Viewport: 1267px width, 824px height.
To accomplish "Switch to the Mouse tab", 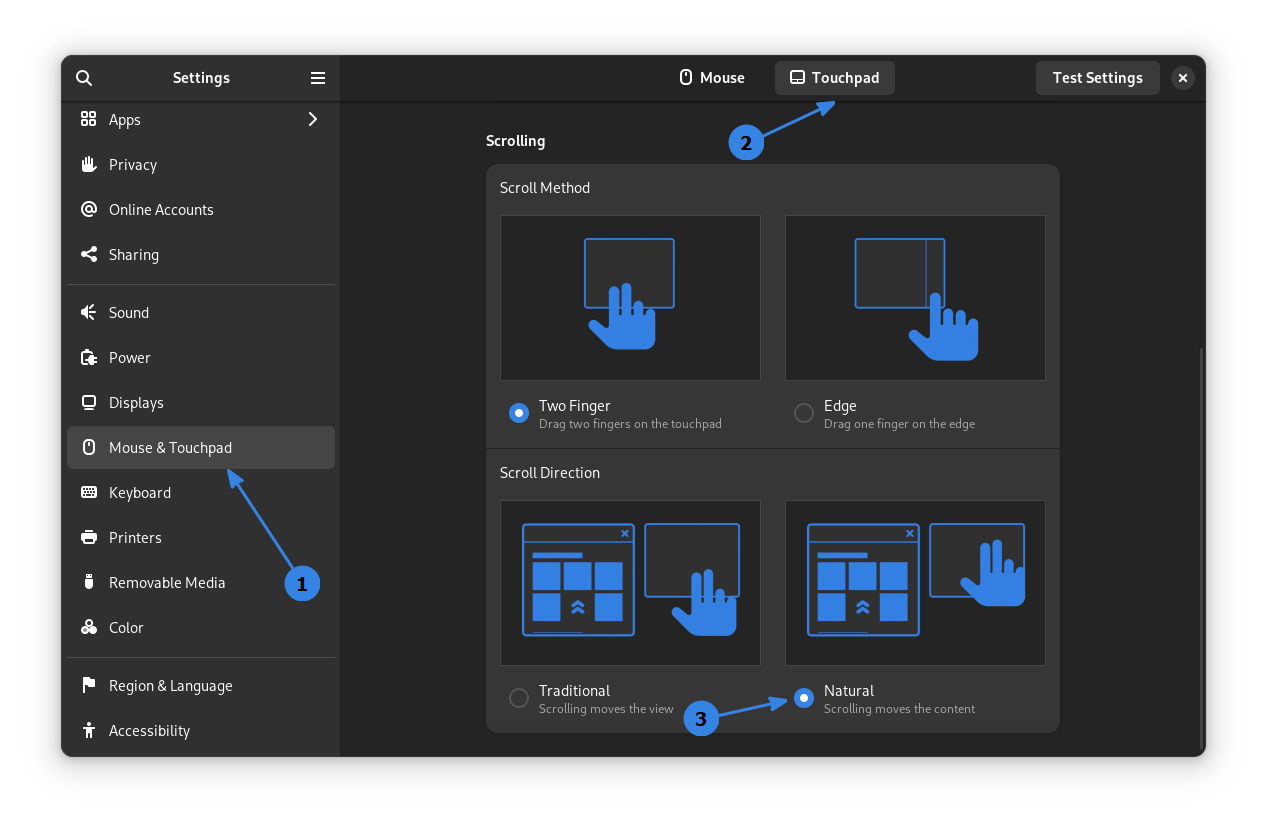I will point(711,77).
